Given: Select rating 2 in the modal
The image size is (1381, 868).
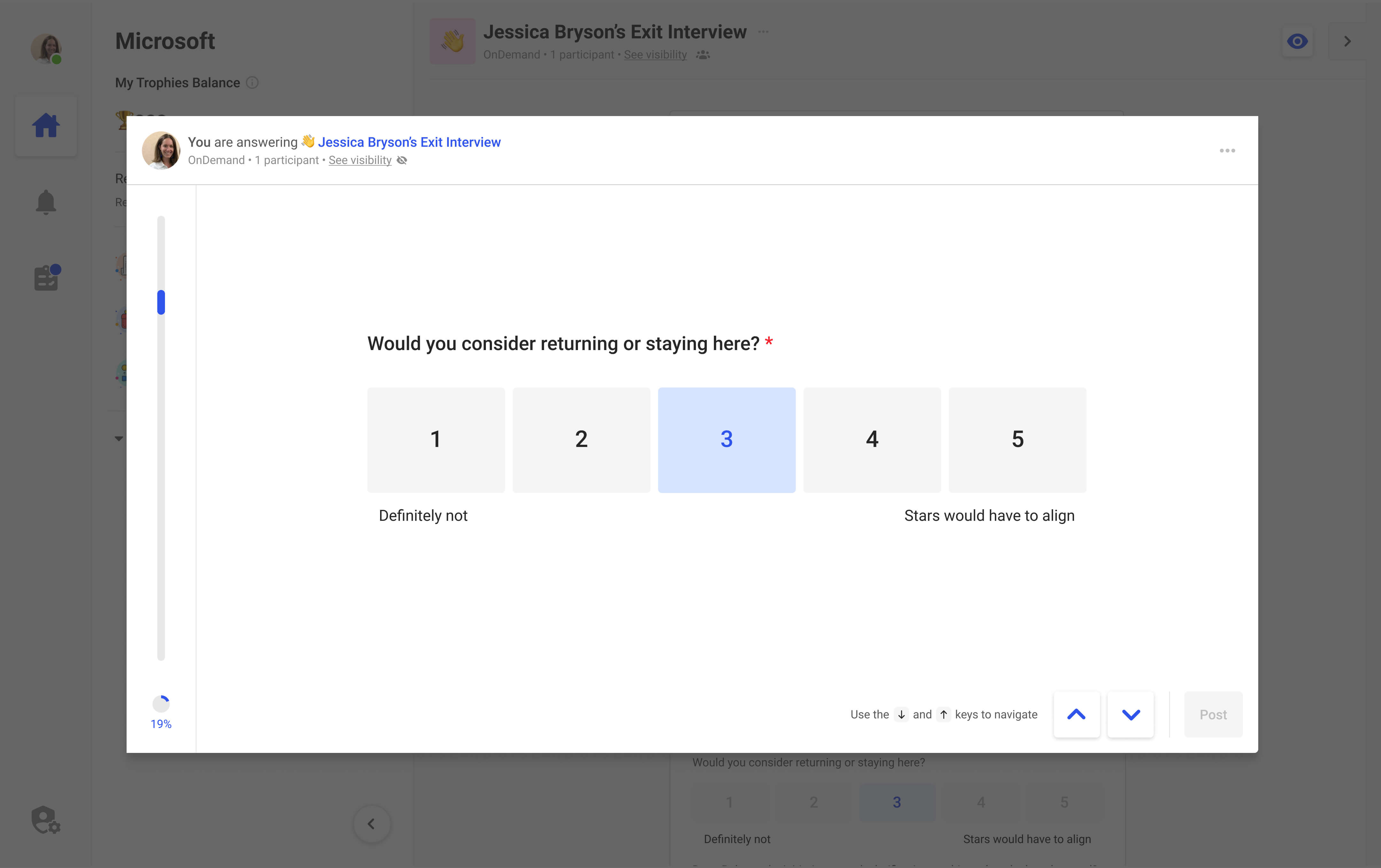Looking at the screenshot, I should pos(581,440).
